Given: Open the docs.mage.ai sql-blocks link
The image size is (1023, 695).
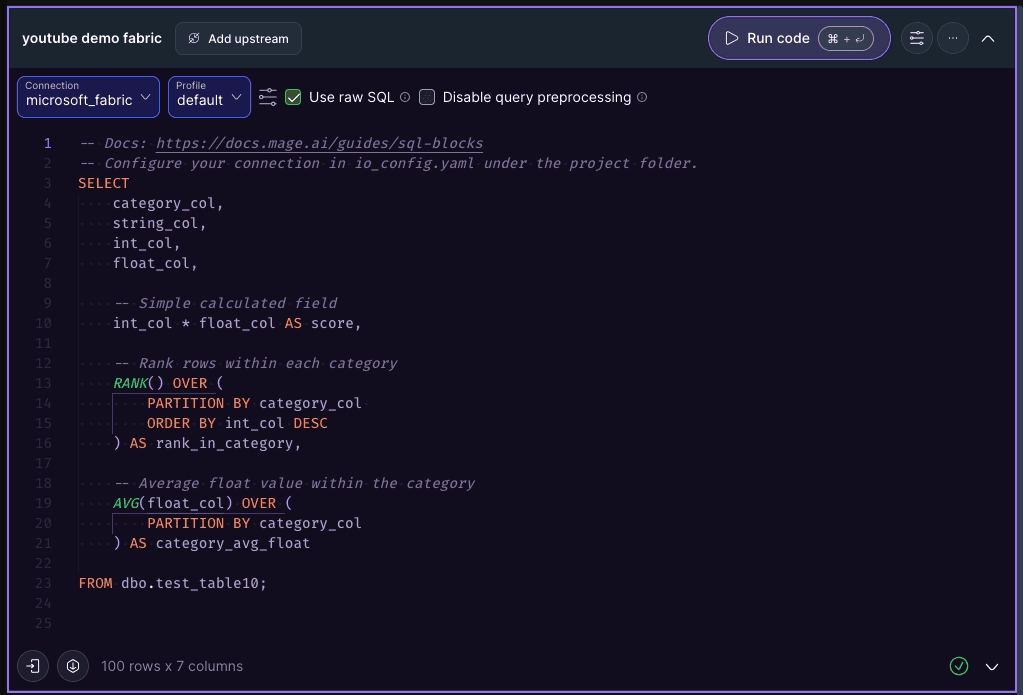Looking at the screenshot, I should tap(319, 143).
